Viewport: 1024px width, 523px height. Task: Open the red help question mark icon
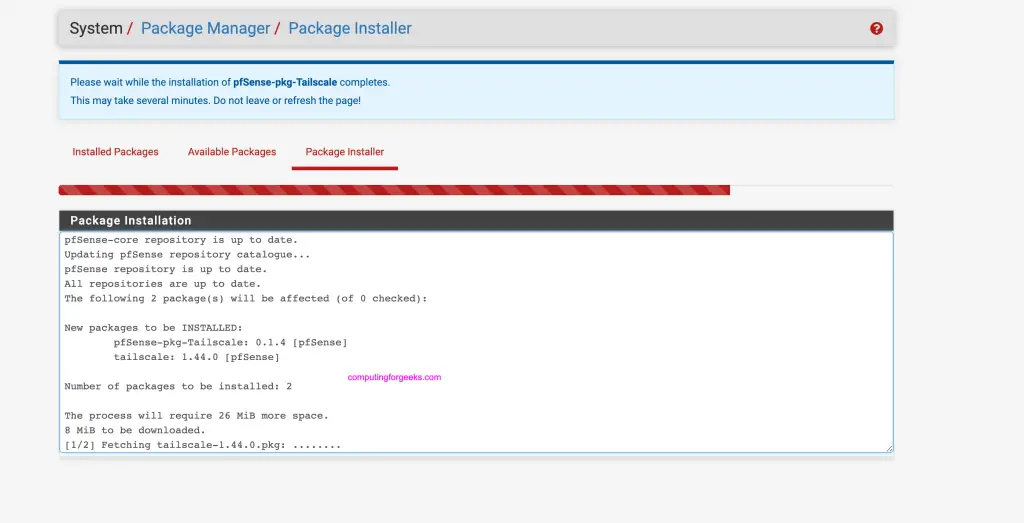pos(876,28)
